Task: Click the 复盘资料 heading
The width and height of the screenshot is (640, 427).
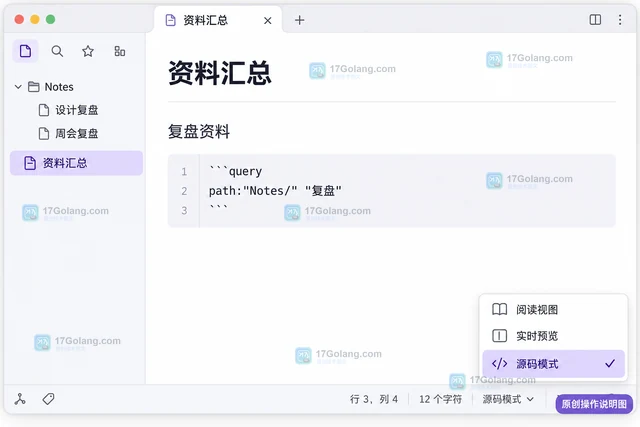Action: click(199, 131)
